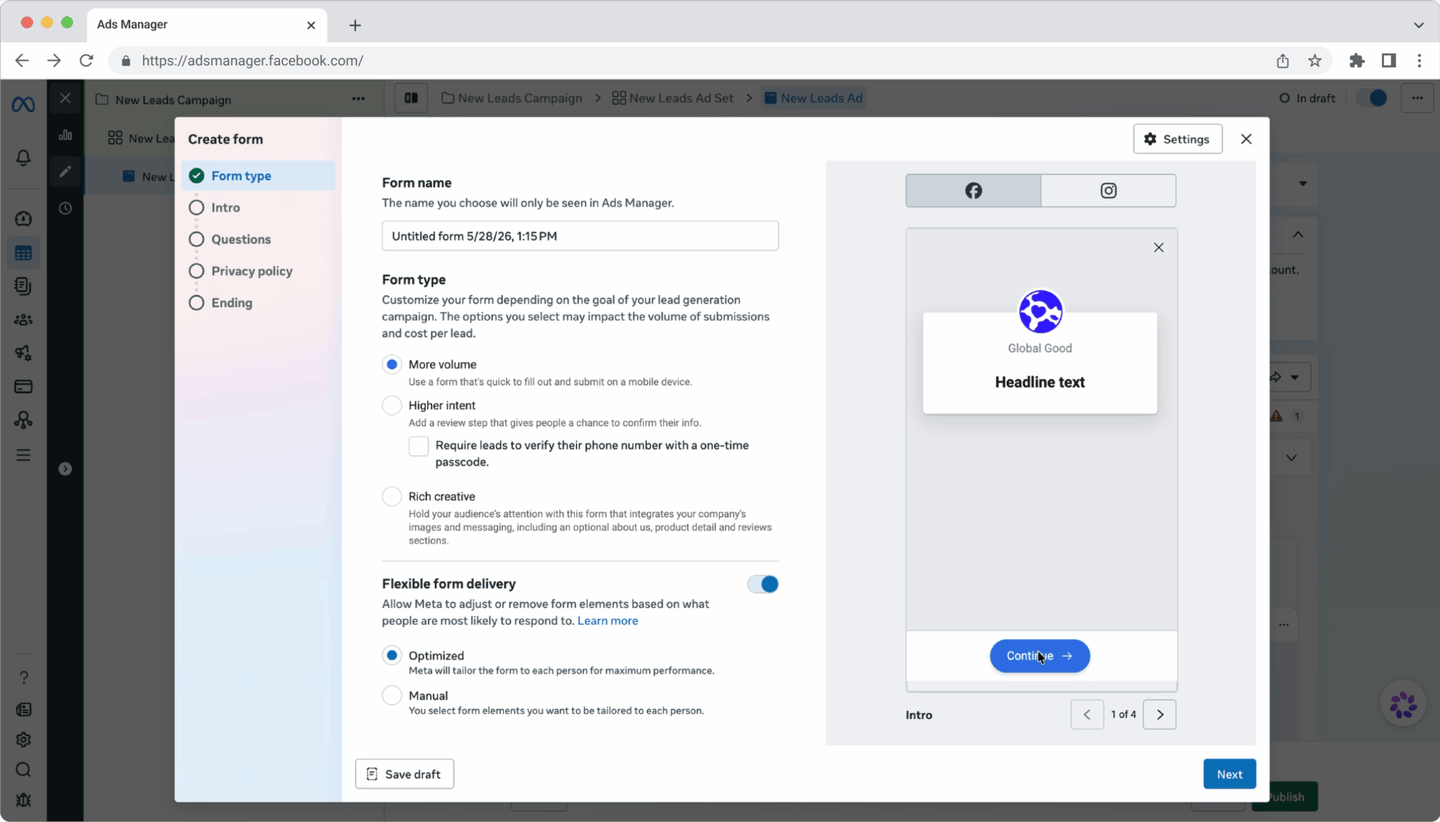Click the Learn more link
Viewport: 1440px width, 822px height.
pyautogui.click(x=607, y=621)
